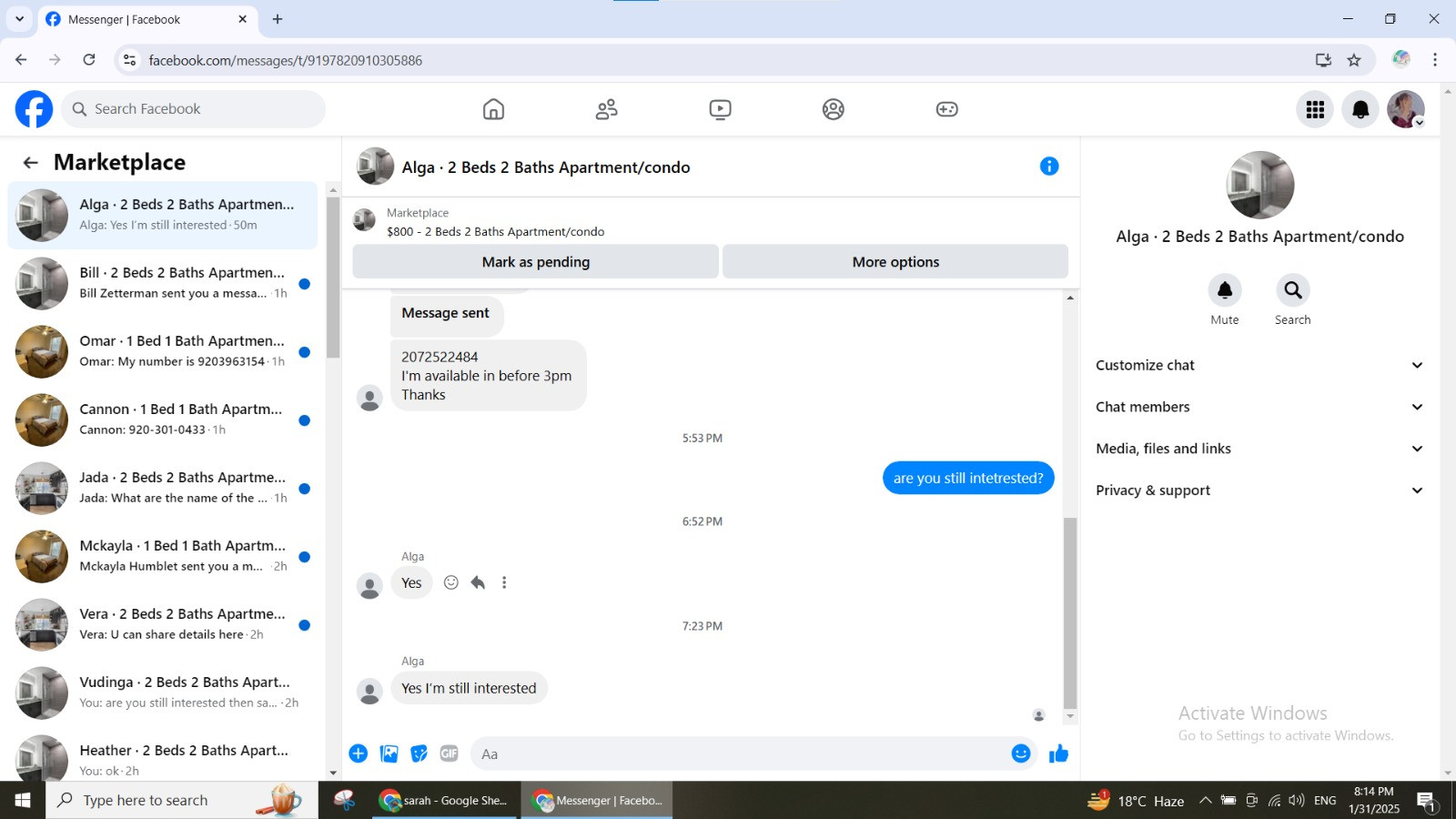Open Vudinga 2 Beds 2 Baths conversation
The height and width of the screenshot is (819, 1456).
(163, 693)
